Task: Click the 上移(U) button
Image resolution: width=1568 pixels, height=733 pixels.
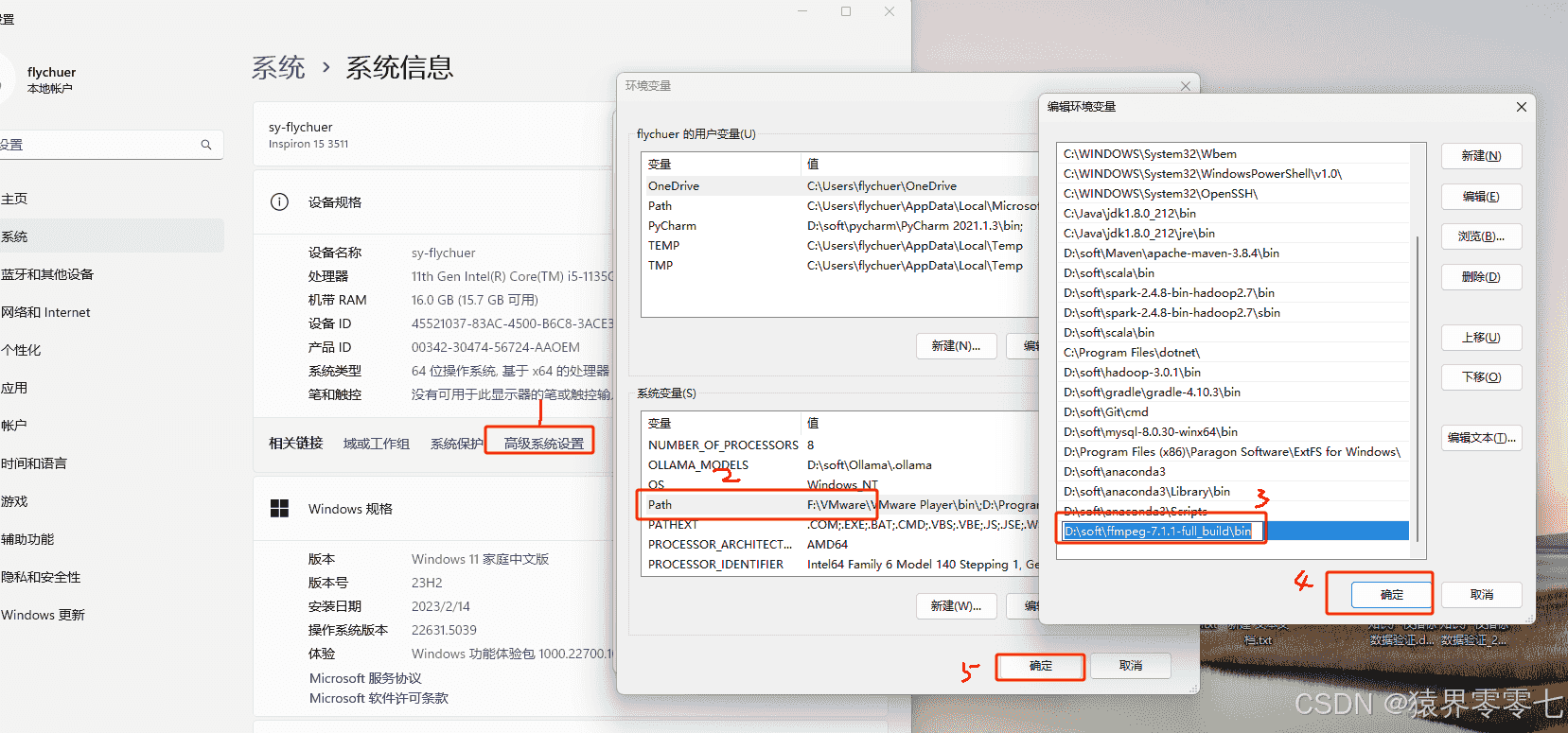Action: coord(1481,338)
